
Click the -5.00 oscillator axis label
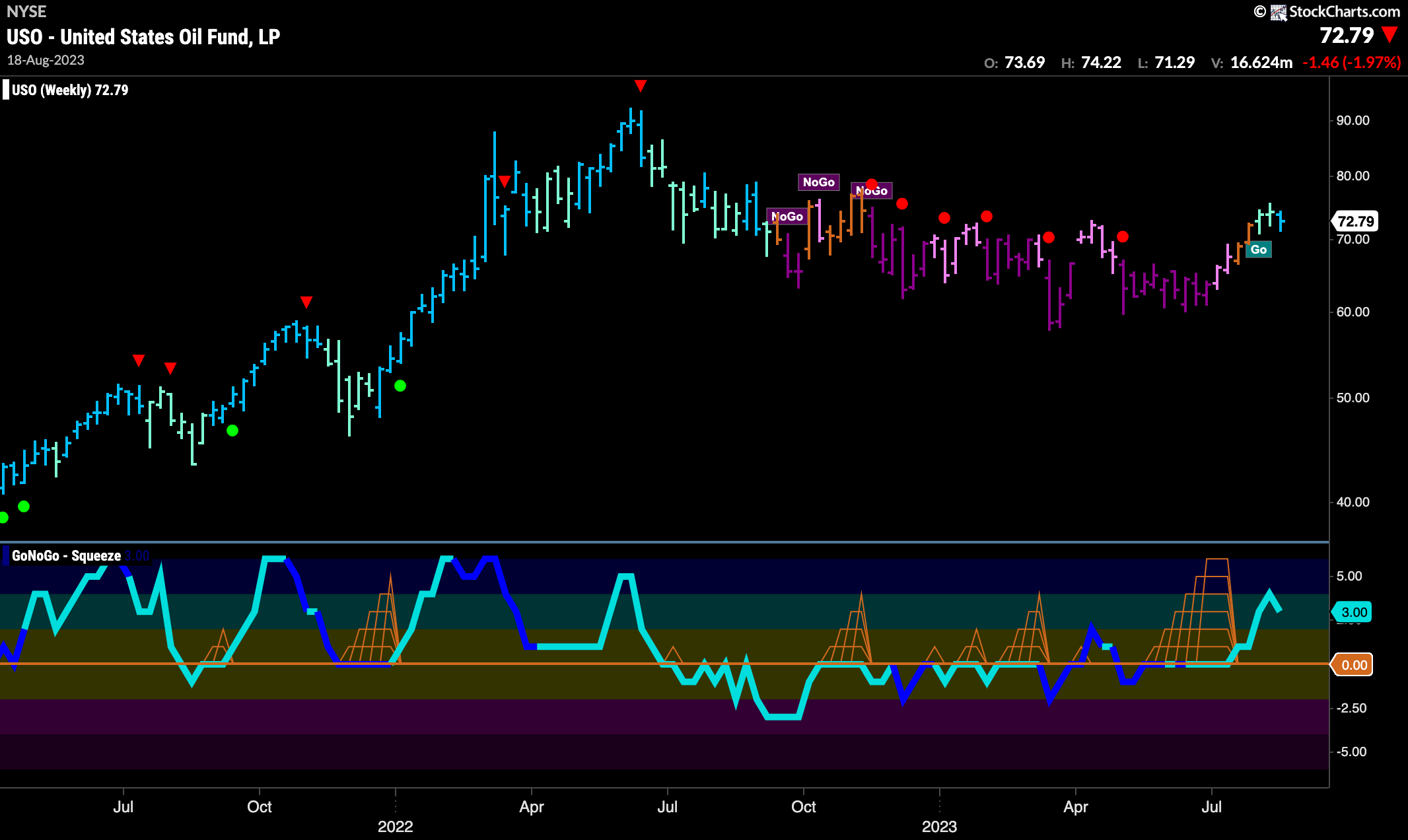1351,752
